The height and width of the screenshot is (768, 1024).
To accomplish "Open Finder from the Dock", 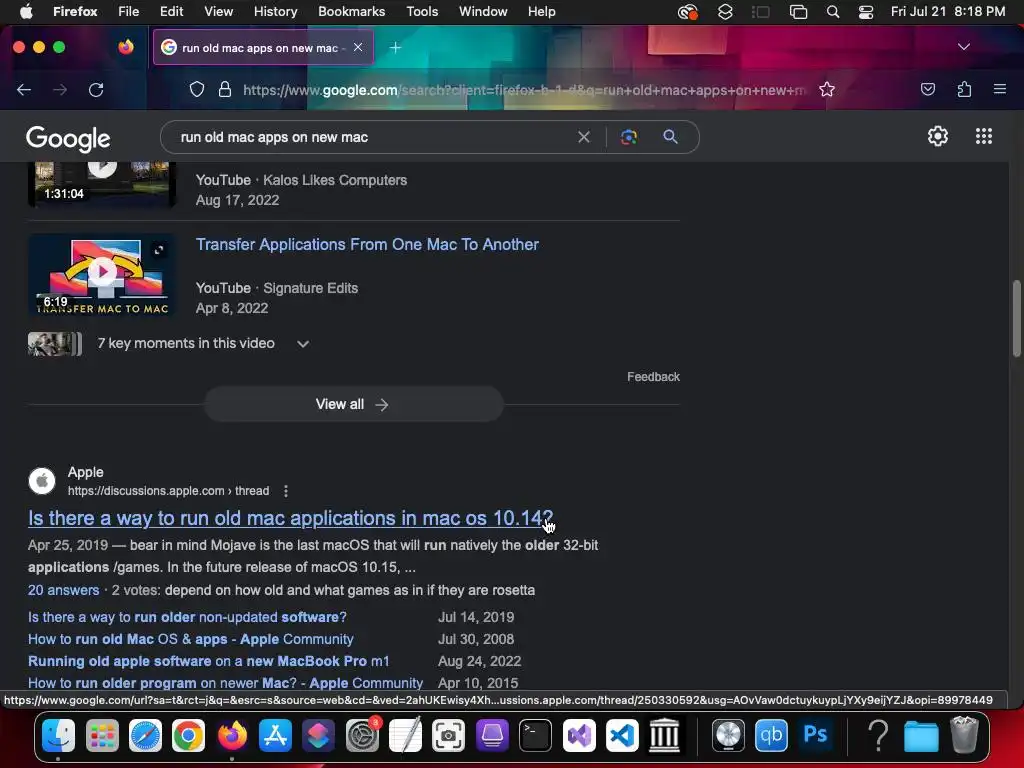I will point(59,735).
